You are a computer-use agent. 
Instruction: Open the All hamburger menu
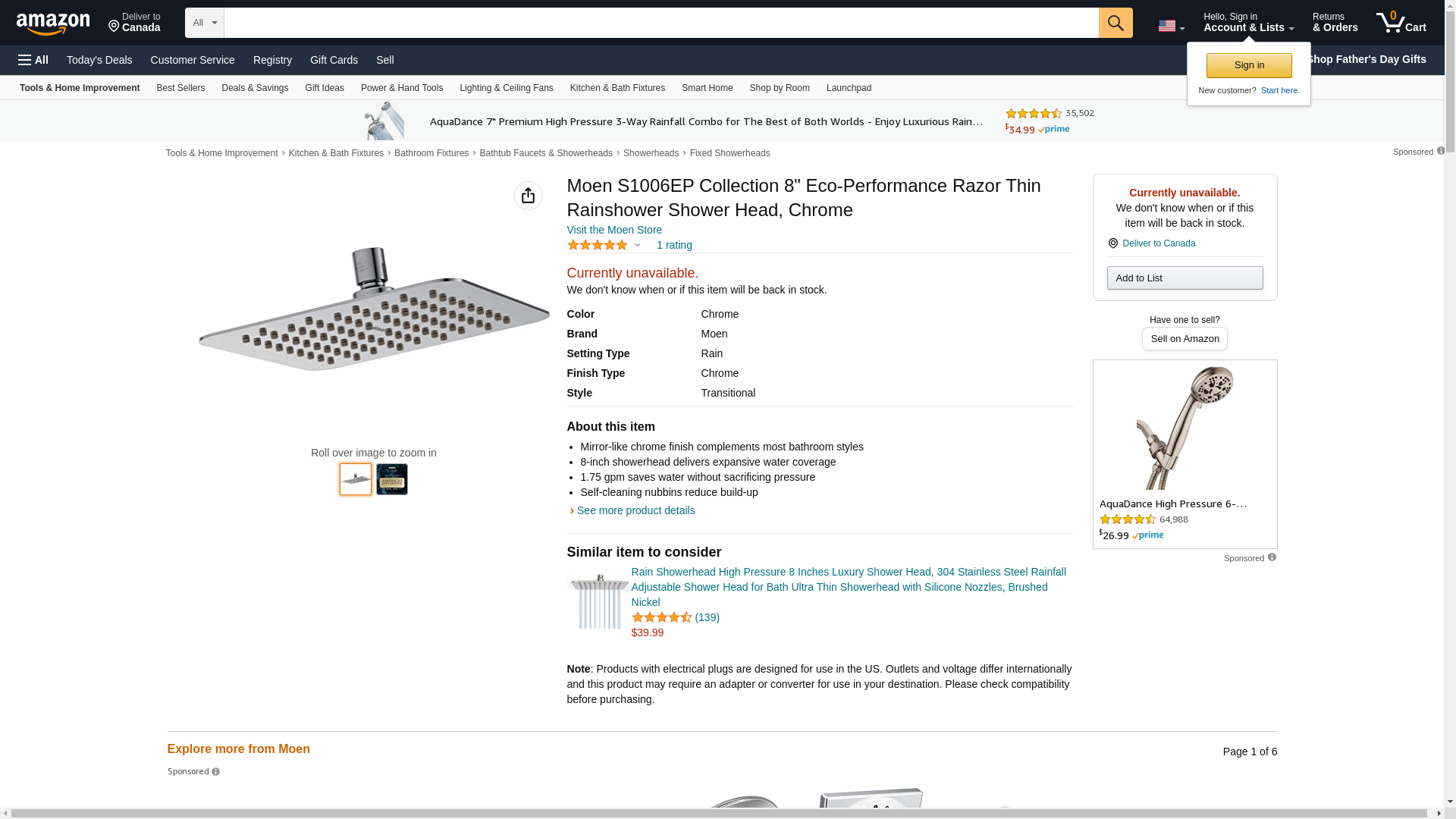(x=33, y=60)
